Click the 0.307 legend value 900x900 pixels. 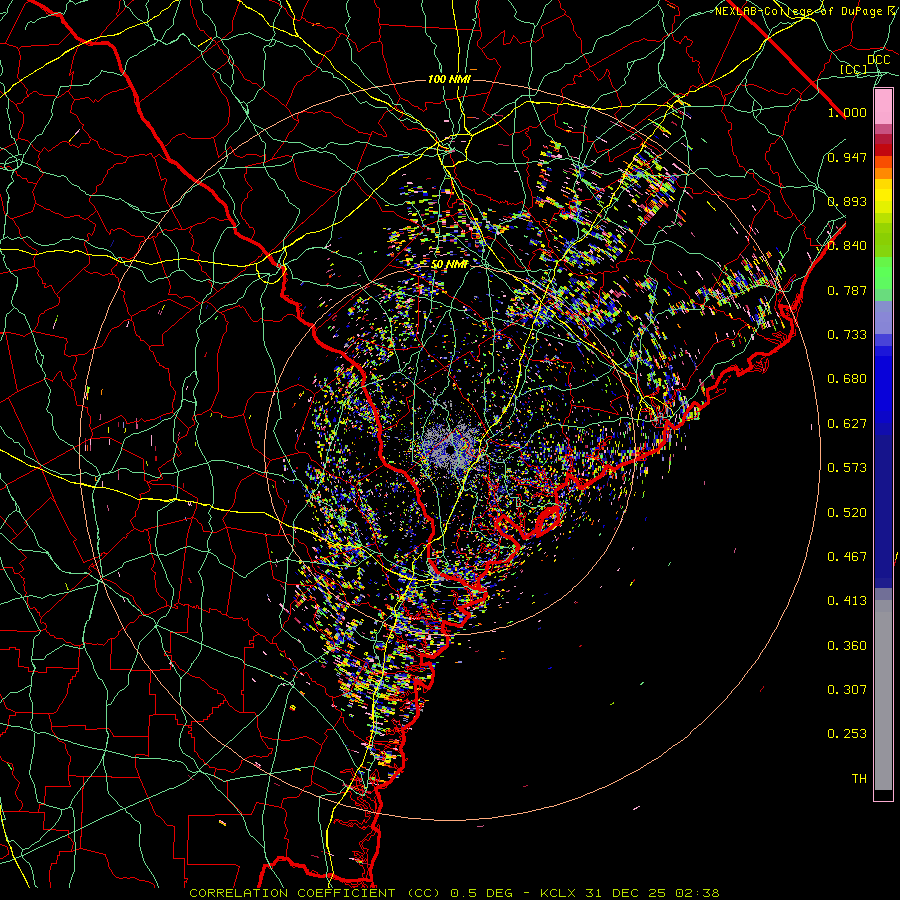[847, 690]
